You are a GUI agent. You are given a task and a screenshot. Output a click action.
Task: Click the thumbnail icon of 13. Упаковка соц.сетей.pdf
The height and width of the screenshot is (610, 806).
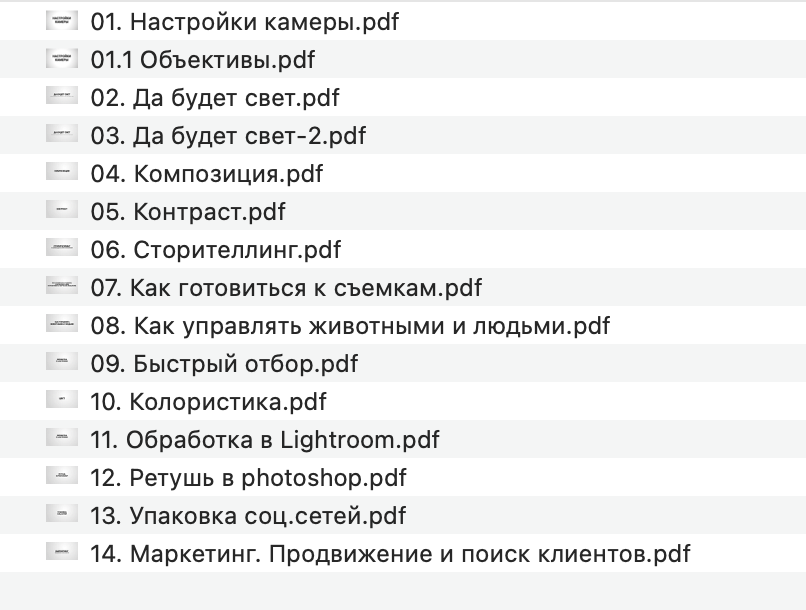[x=62, y=515]
